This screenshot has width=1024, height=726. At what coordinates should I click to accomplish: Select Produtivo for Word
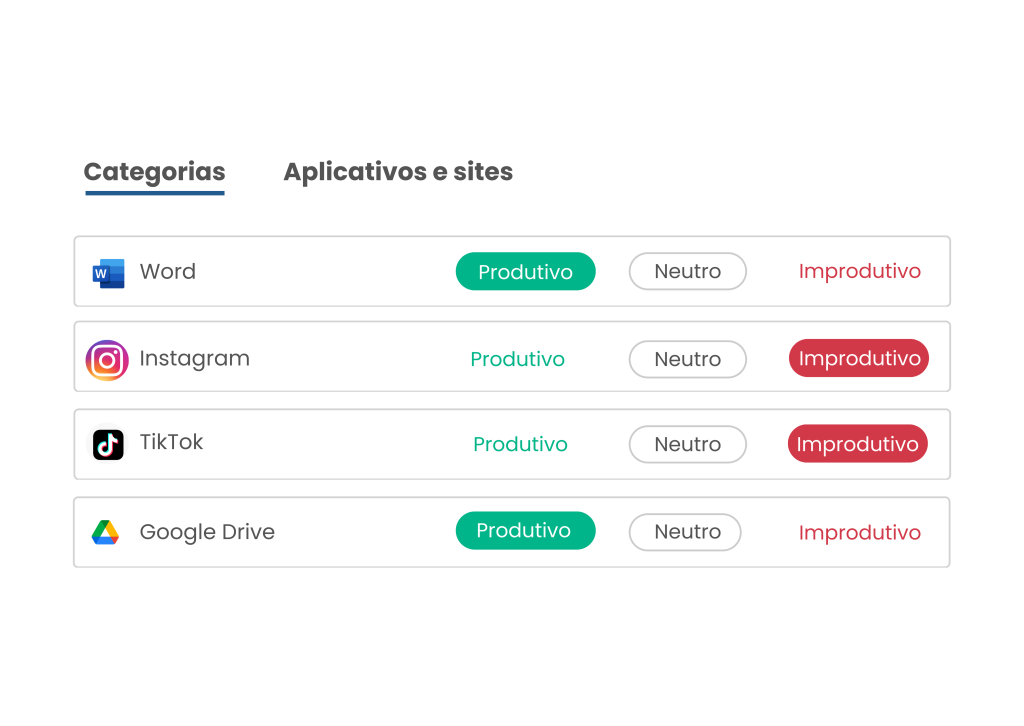click(x=526, y=272)
